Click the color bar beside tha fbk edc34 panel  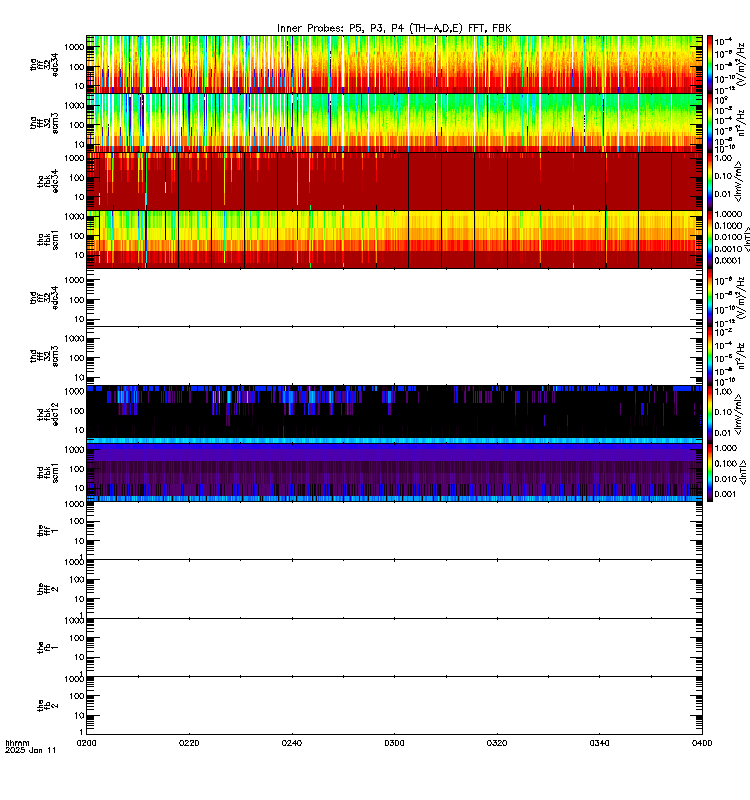tap(709, 181)
